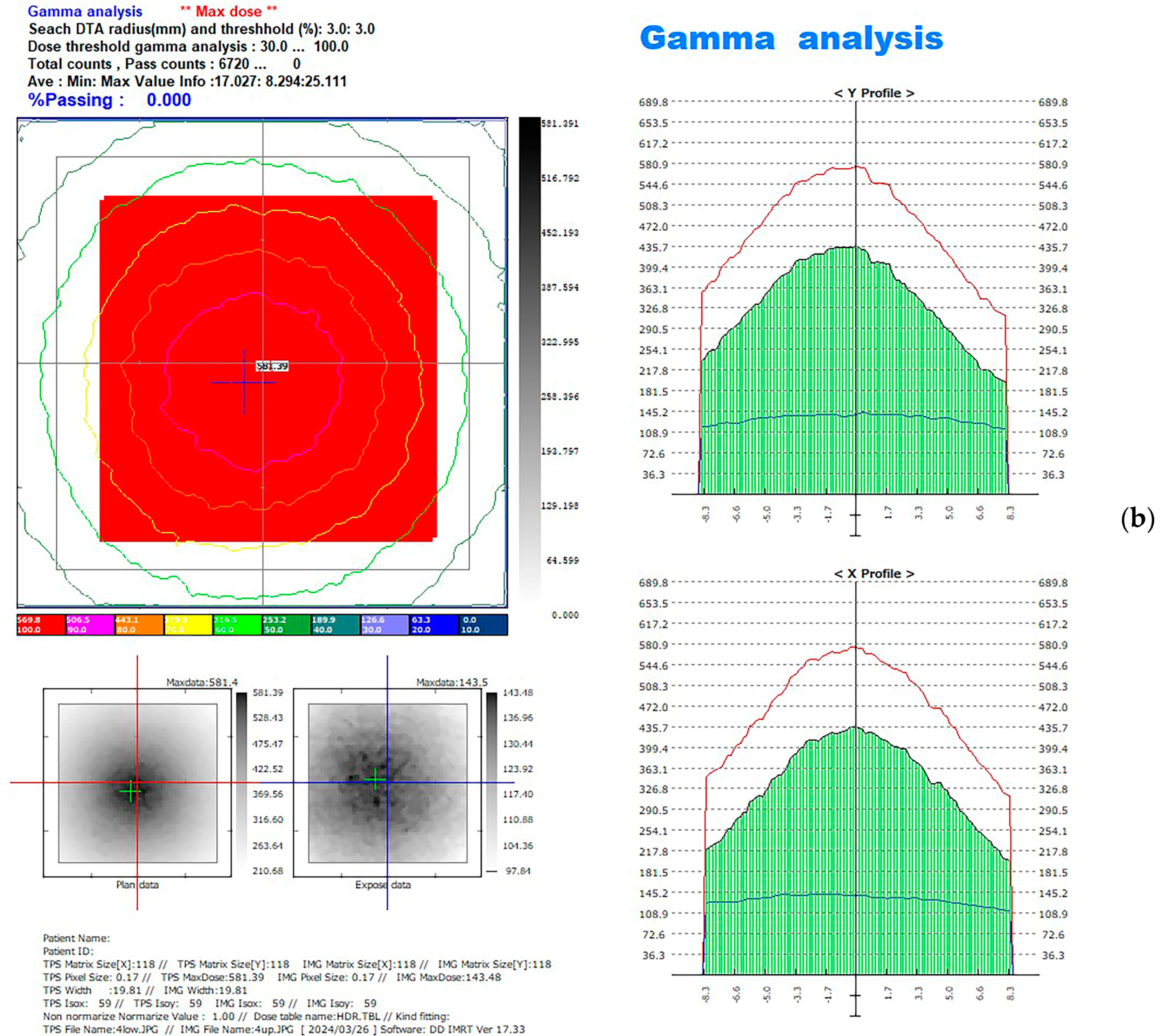Click the X Profile chart title
Image resolution: width=1161 pixels, height=1036 pixels.
[x=874, y=574]
